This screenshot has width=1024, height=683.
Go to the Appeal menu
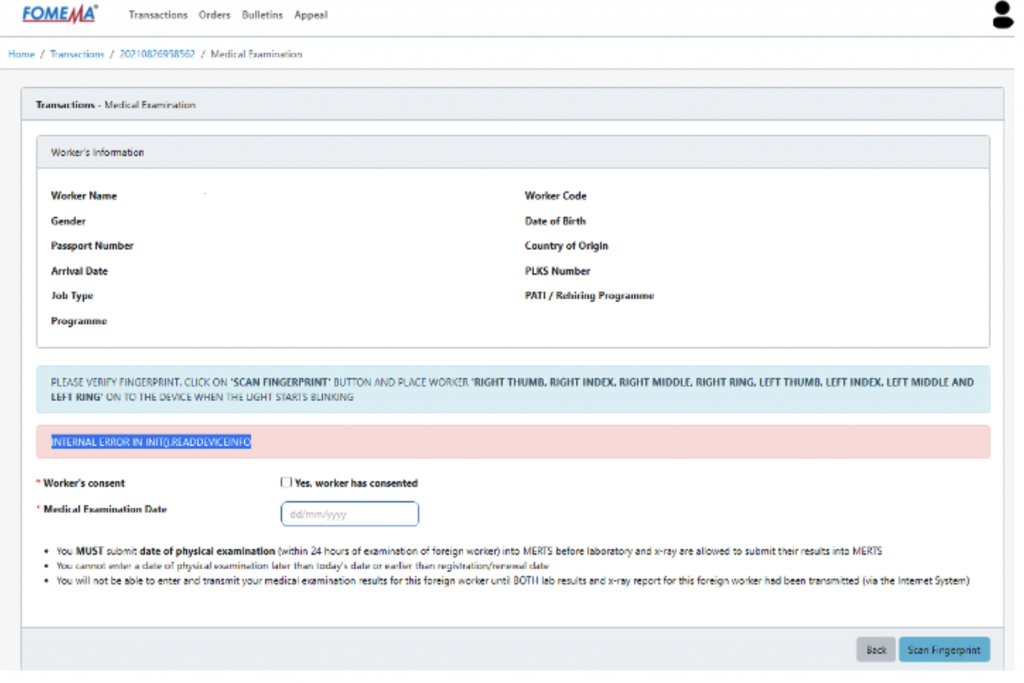pos(311,15)
